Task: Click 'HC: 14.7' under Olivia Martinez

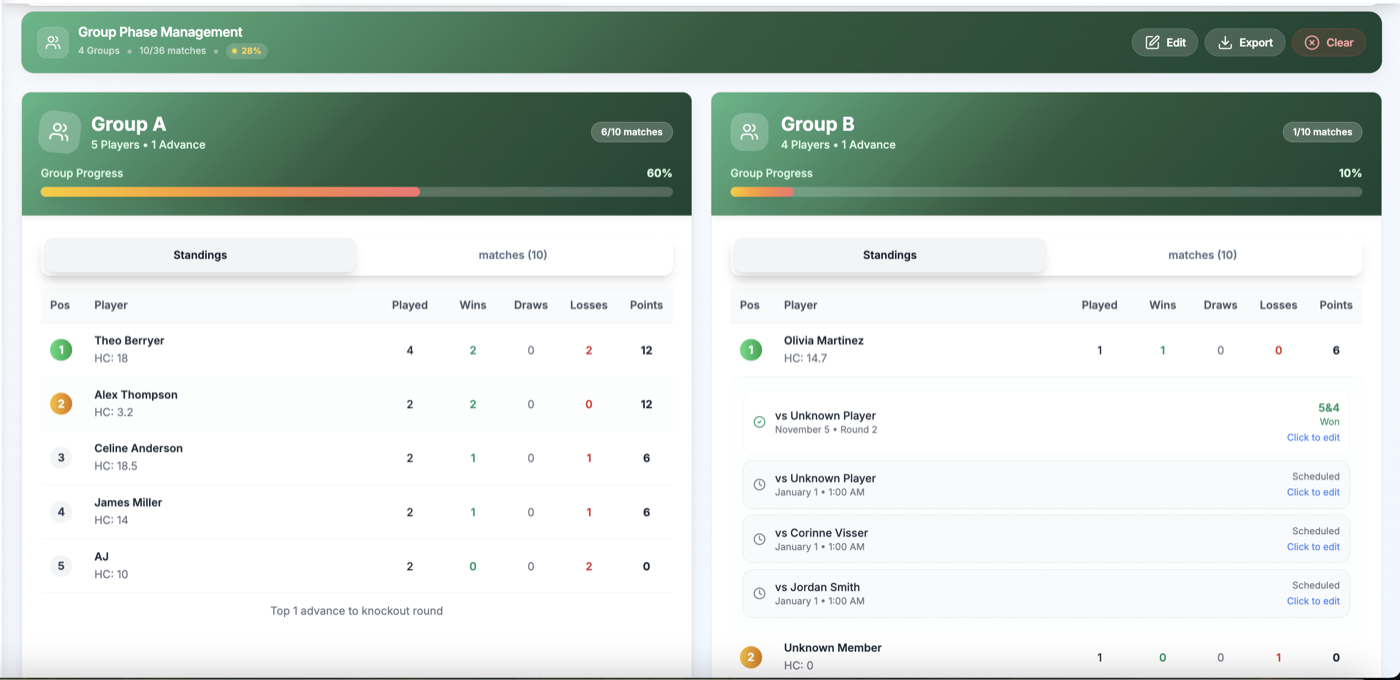Action: point(805,358)
